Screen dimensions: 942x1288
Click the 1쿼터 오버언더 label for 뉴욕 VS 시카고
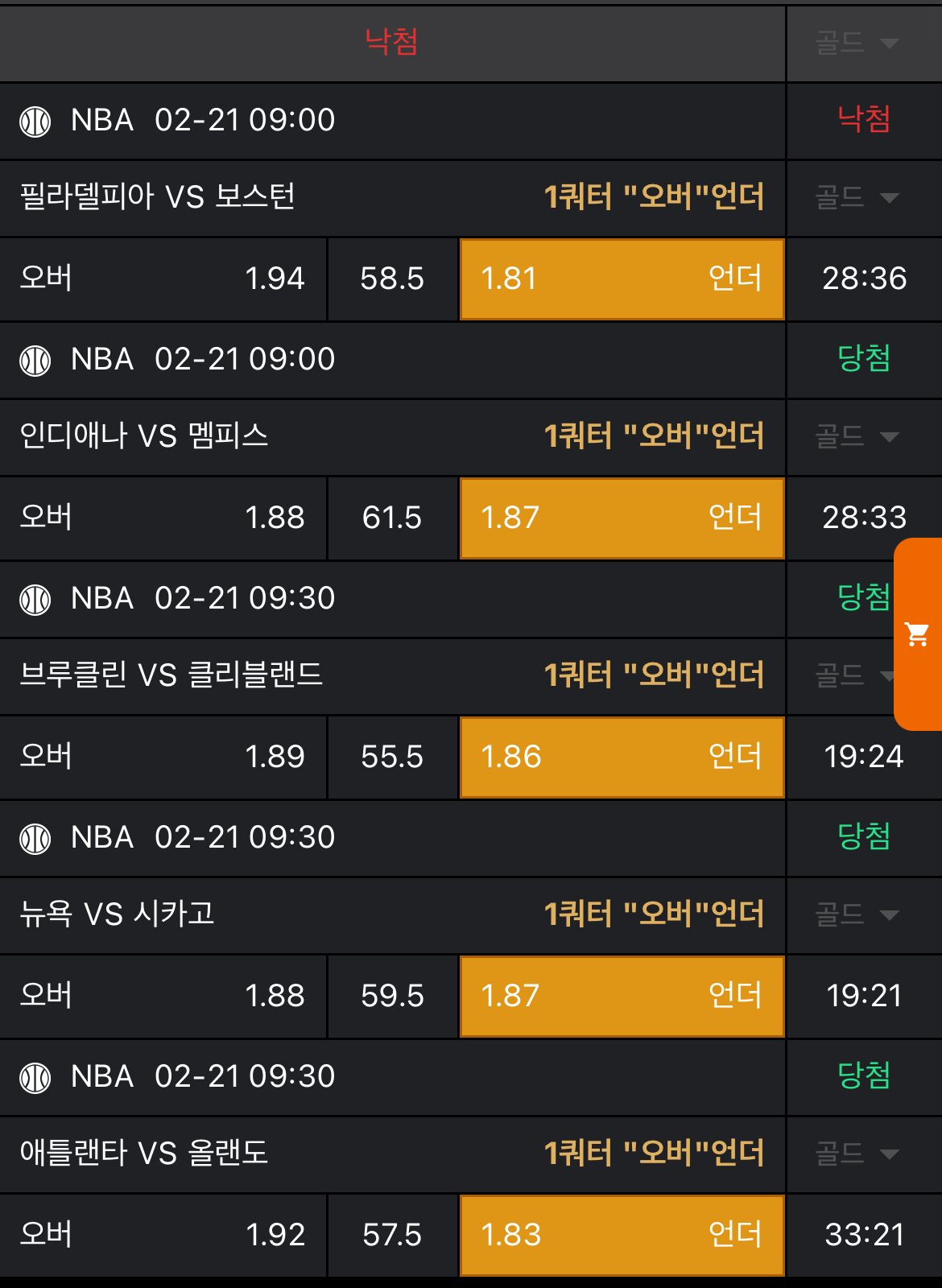654,914
